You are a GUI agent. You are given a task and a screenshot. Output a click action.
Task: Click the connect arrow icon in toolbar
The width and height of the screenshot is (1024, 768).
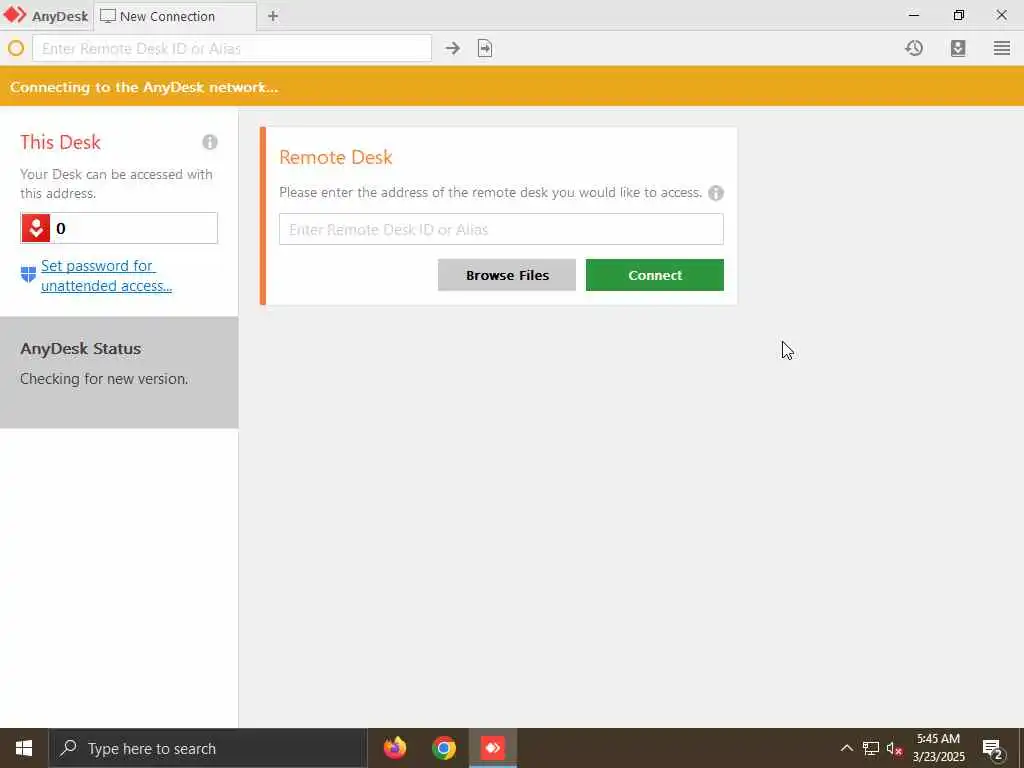pyautogui.click(x=453, y=48)
